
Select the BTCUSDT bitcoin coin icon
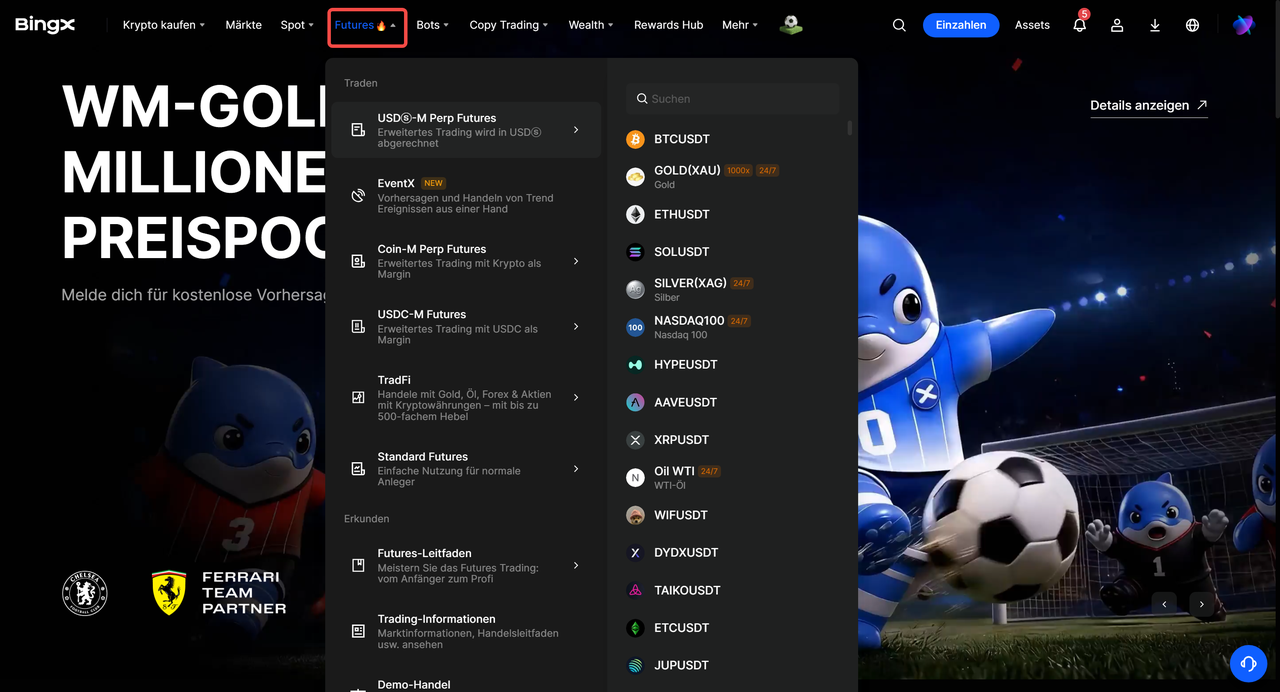coord(635,139)
